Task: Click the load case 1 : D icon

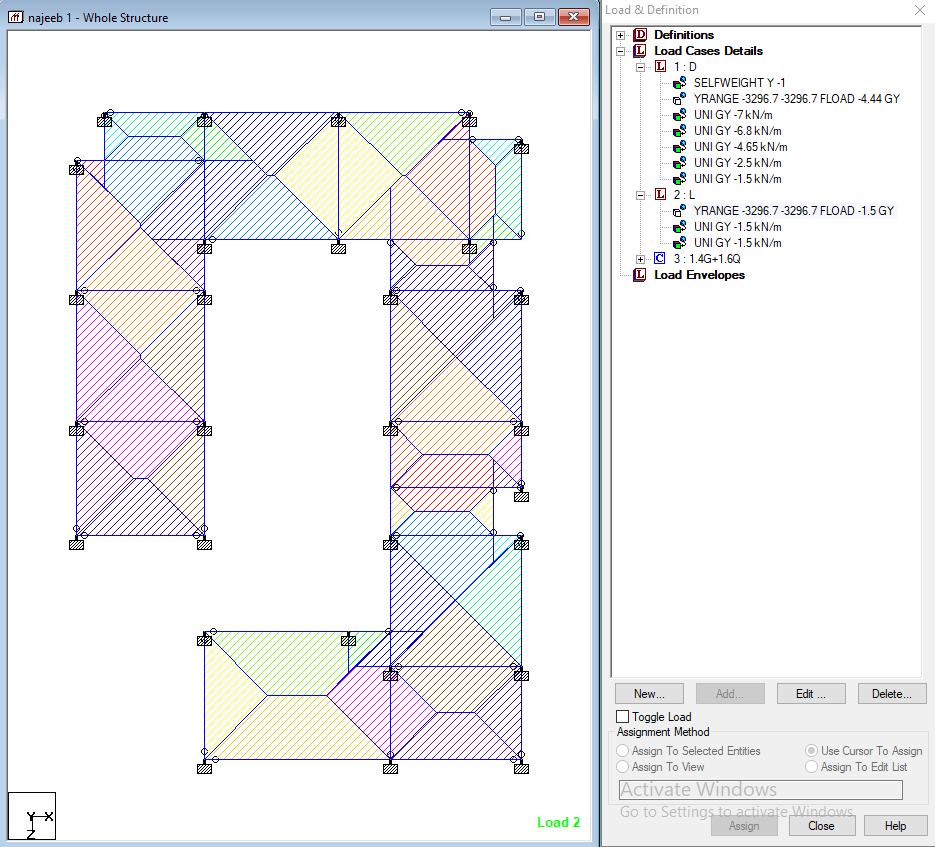Action: tap(660, 66)
